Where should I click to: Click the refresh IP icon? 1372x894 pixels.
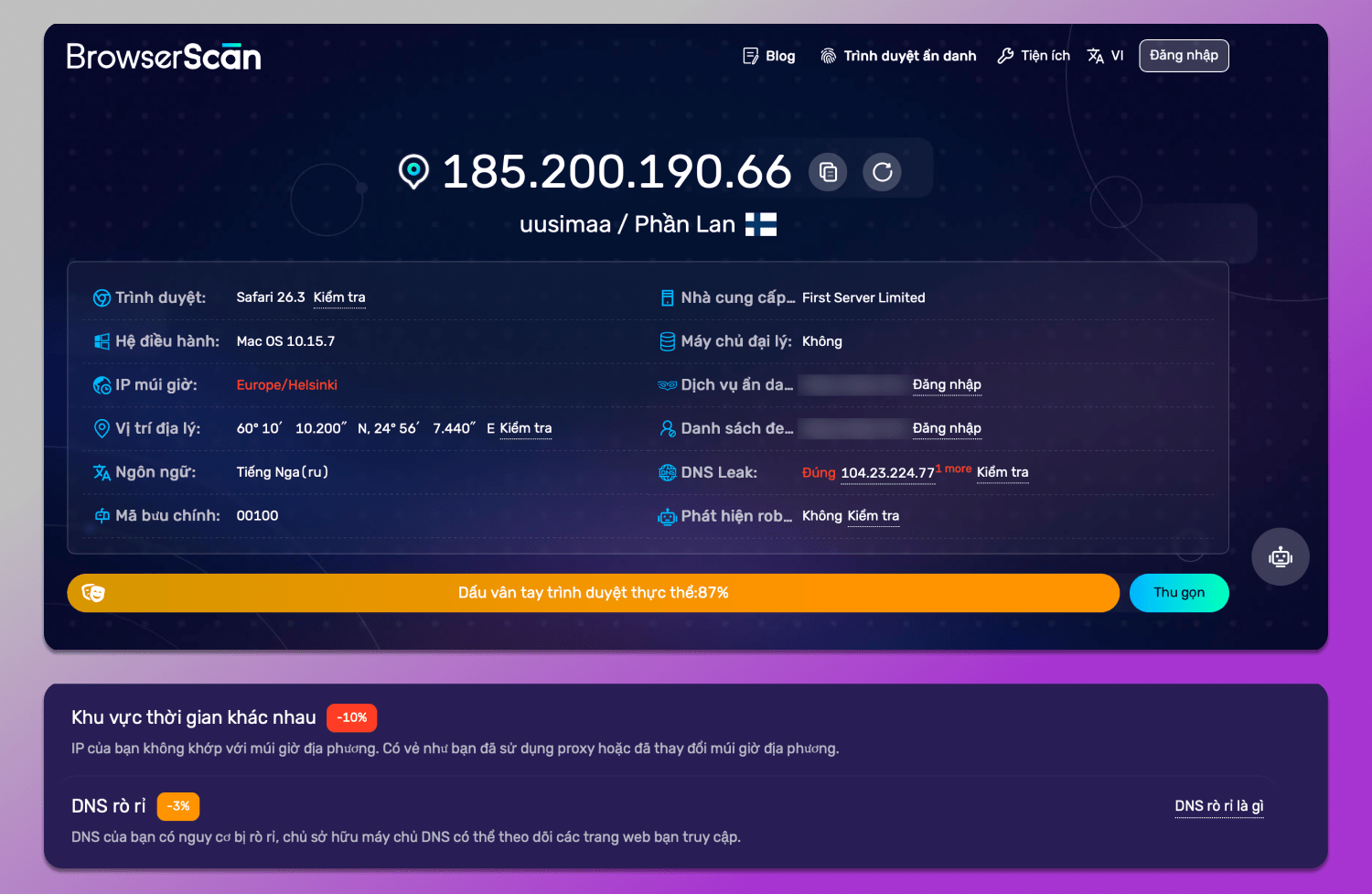click(x=881, y=171)
